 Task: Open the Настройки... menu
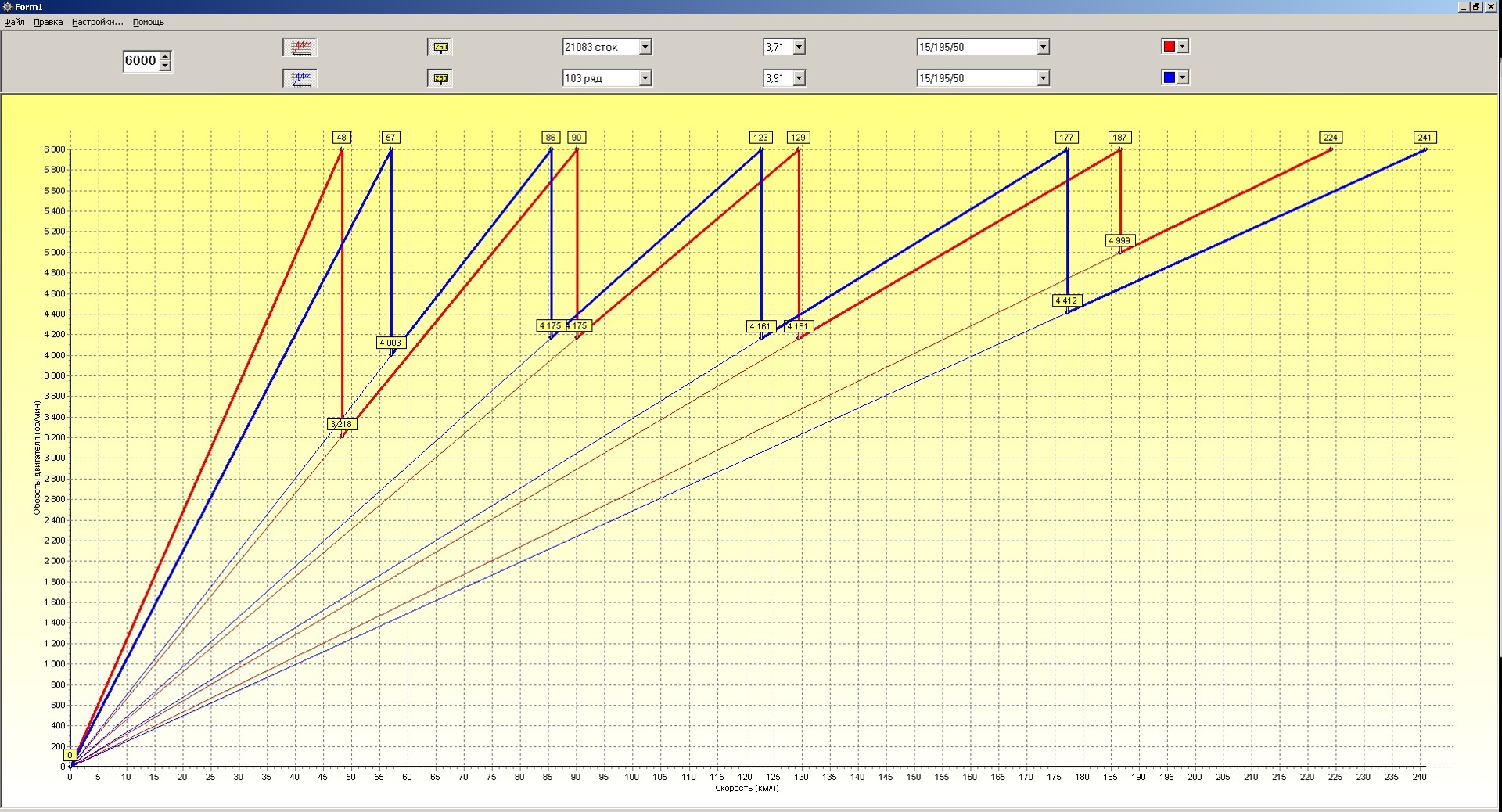click(97, 22)
